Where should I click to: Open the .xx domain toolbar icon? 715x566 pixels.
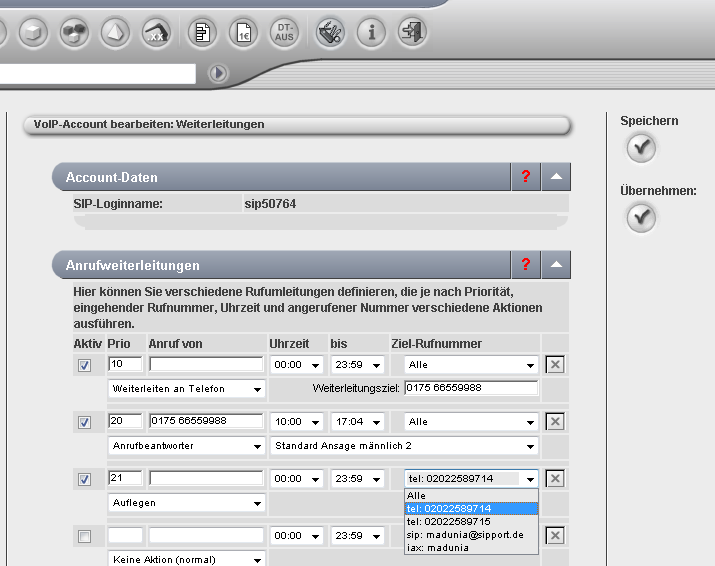[156, 33]
